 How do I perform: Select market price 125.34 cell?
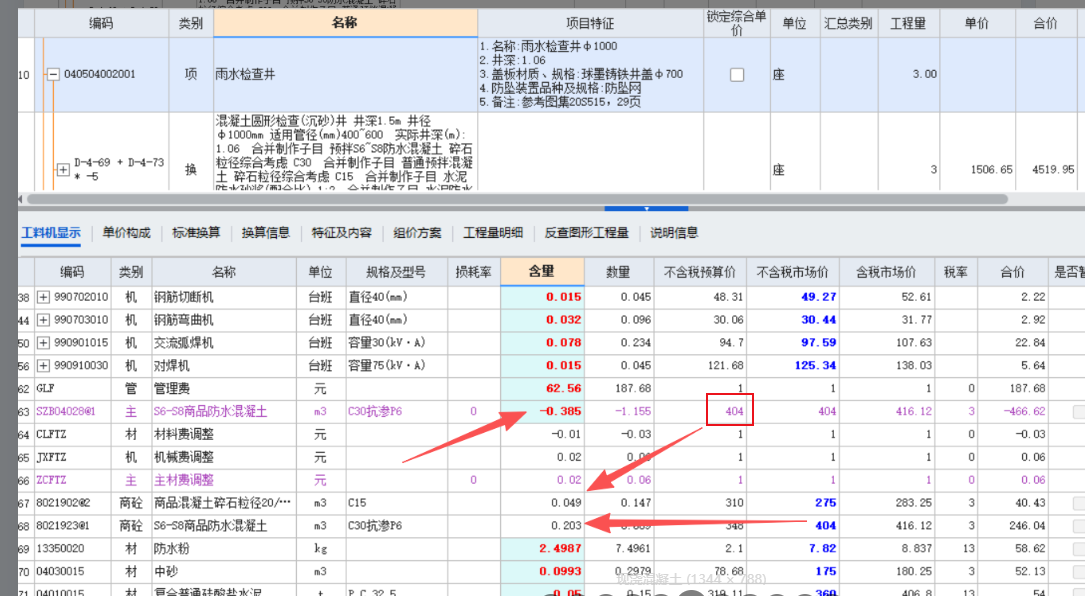pyautogui.click(x=793, y=365)
